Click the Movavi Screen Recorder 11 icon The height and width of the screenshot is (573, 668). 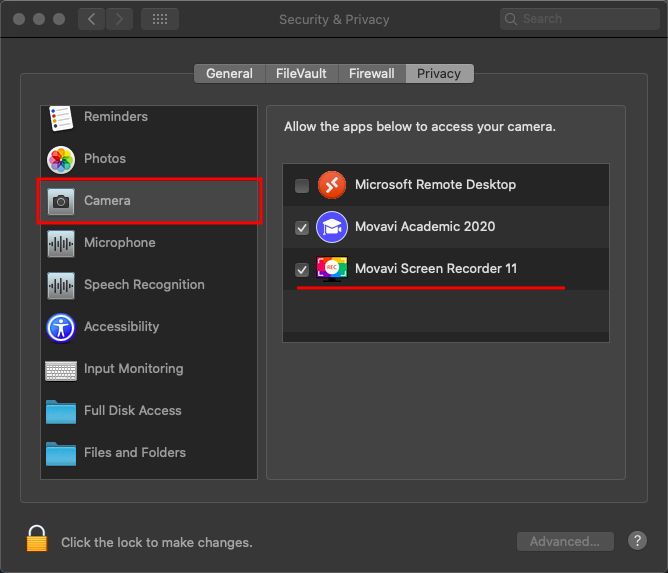coord(332,269)
